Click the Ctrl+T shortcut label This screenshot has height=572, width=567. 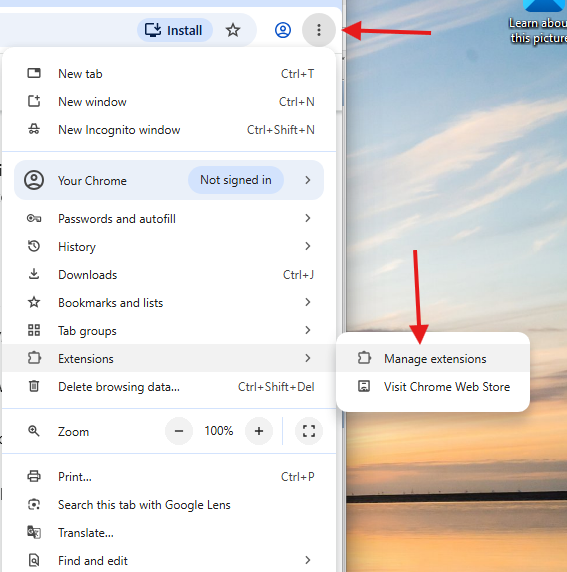pos(297,74)
